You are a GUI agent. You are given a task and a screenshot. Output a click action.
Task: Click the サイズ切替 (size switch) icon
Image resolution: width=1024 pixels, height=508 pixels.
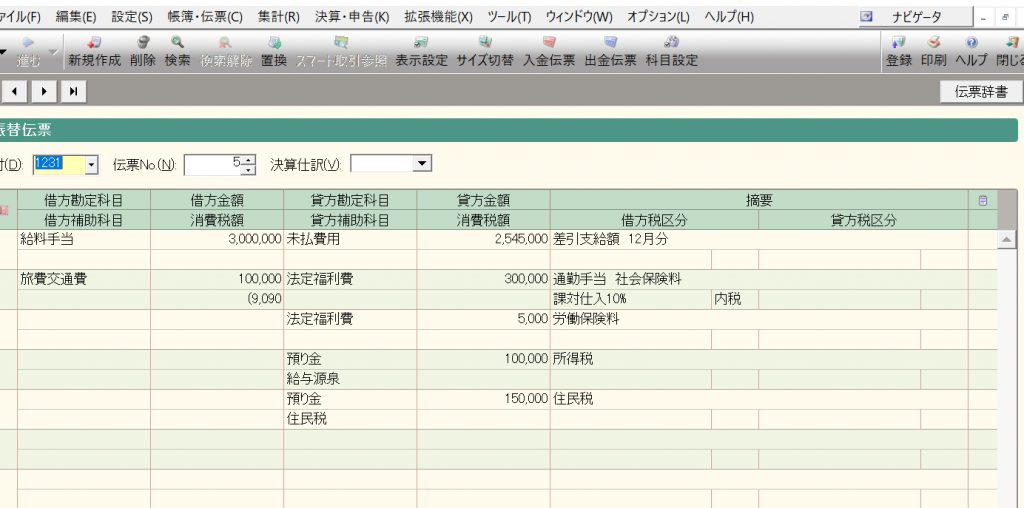[485, 51]
